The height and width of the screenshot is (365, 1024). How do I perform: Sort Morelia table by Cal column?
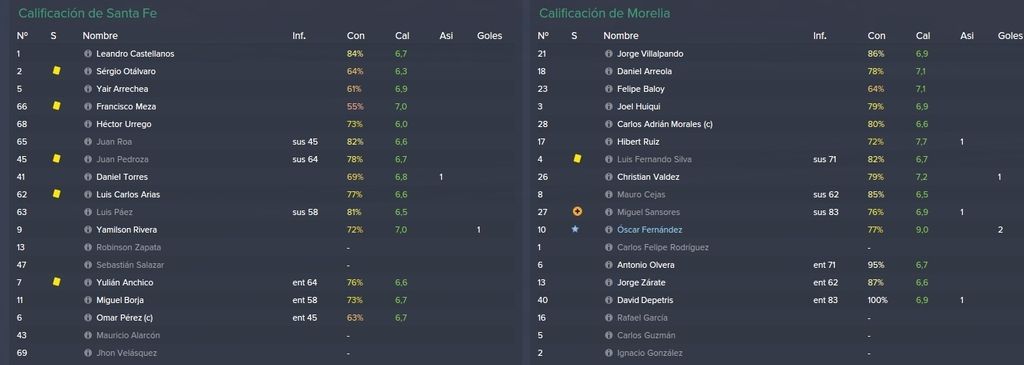[x=923, y=36]
